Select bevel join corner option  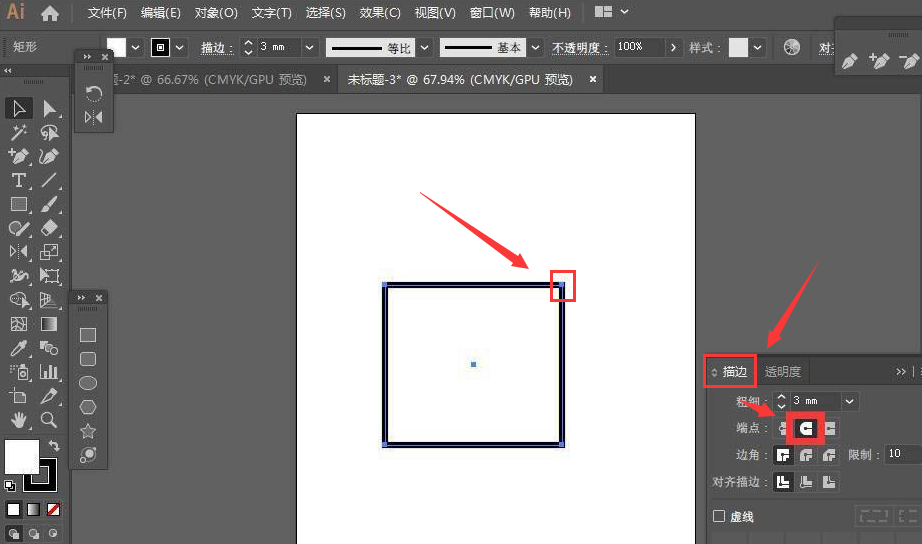pos(829,455)
